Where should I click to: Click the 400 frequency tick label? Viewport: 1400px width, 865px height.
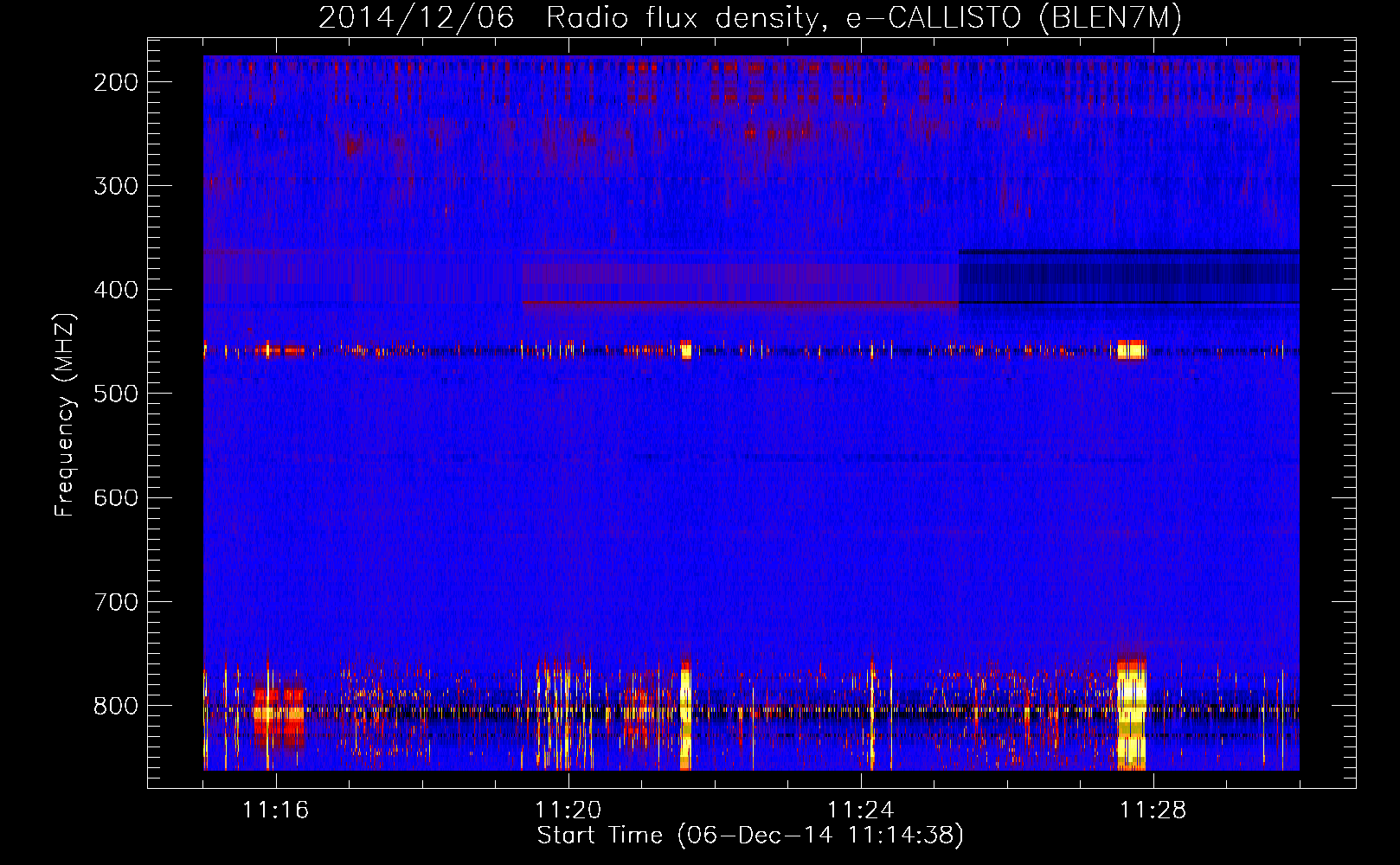click(116, 290)
